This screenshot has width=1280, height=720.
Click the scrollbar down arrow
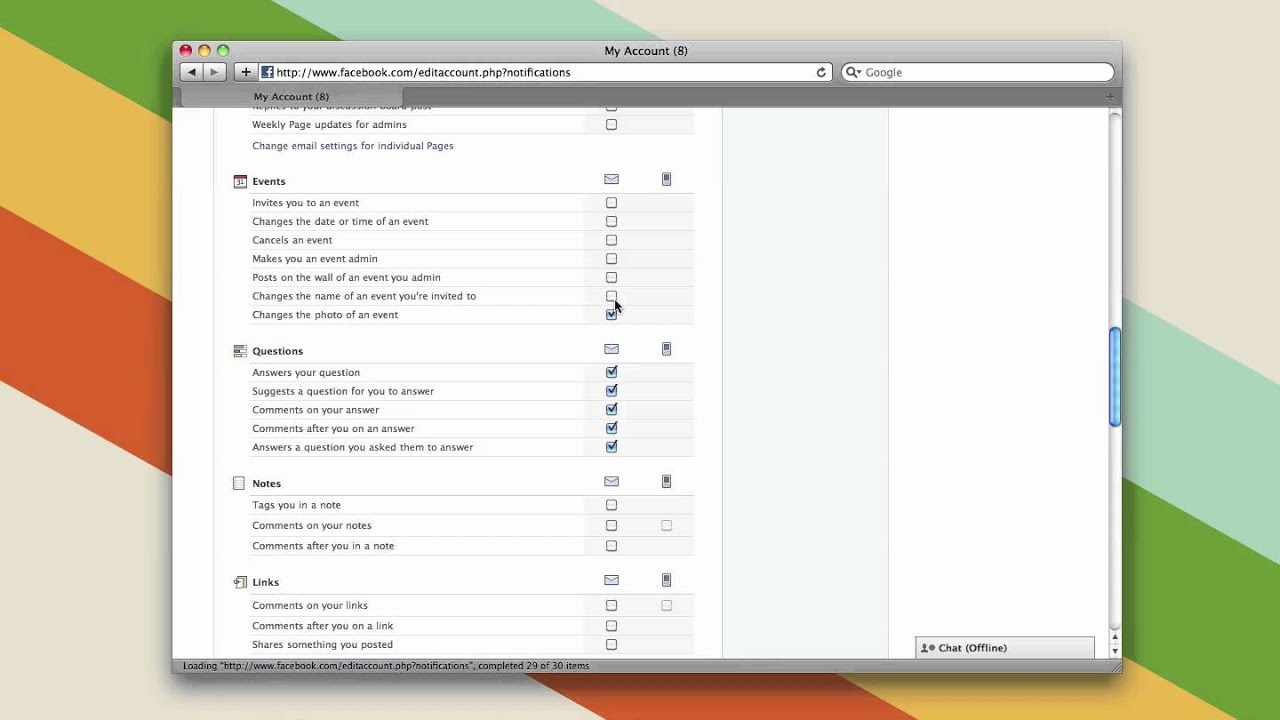[x=1115, y=650]
